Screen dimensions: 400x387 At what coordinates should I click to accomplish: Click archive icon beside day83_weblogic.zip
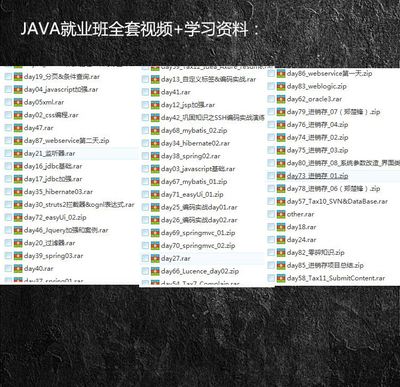pos(281,86)
